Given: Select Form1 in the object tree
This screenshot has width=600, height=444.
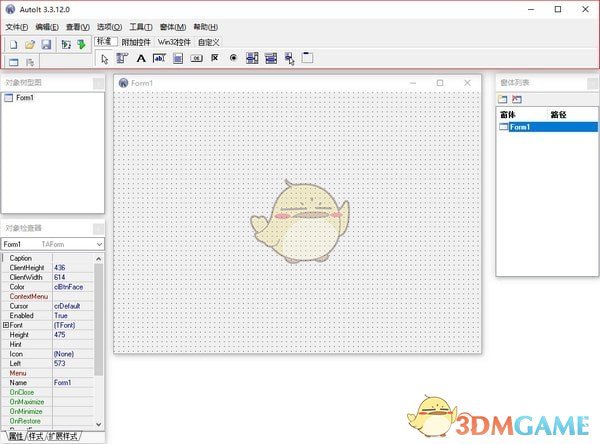Looking at the screenshot, I should pos(24,98).
